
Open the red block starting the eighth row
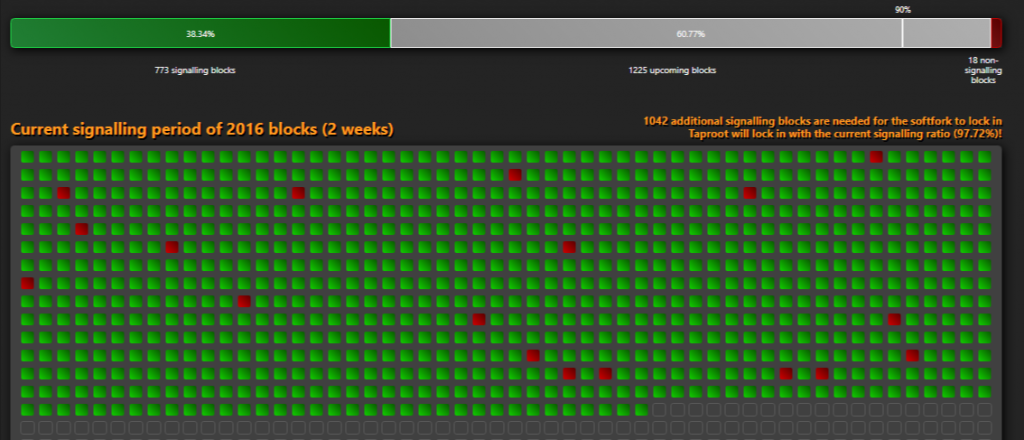point(27,283)
